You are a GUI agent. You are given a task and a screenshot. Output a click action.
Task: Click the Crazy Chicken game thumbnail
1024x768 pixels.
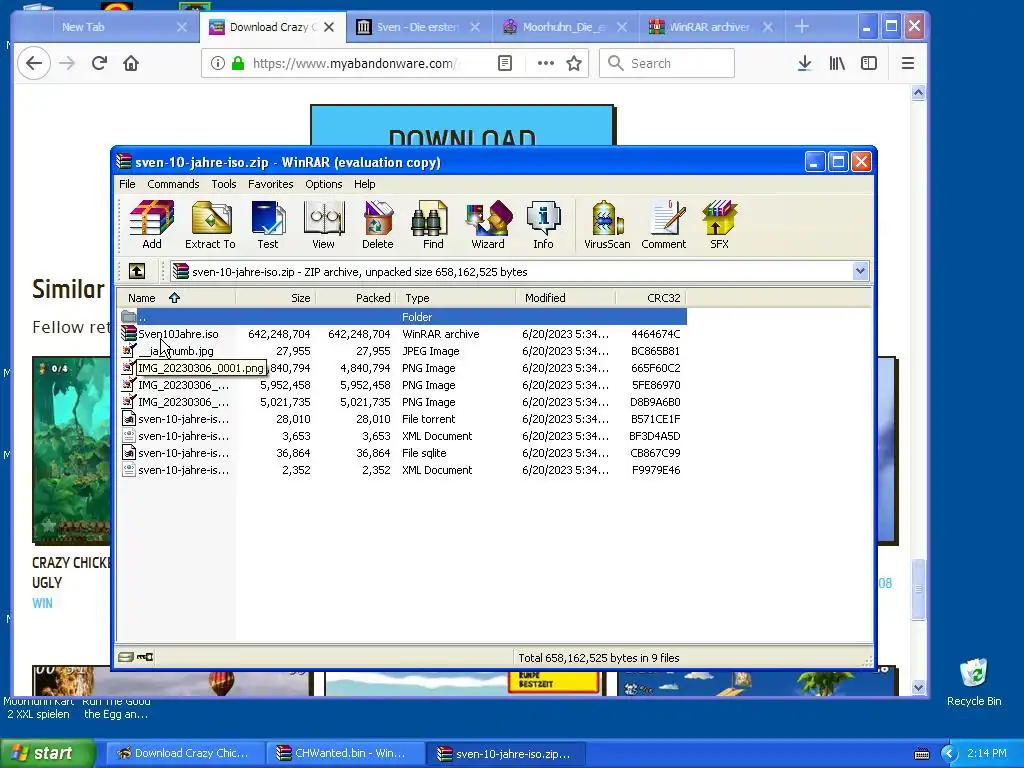71,451
